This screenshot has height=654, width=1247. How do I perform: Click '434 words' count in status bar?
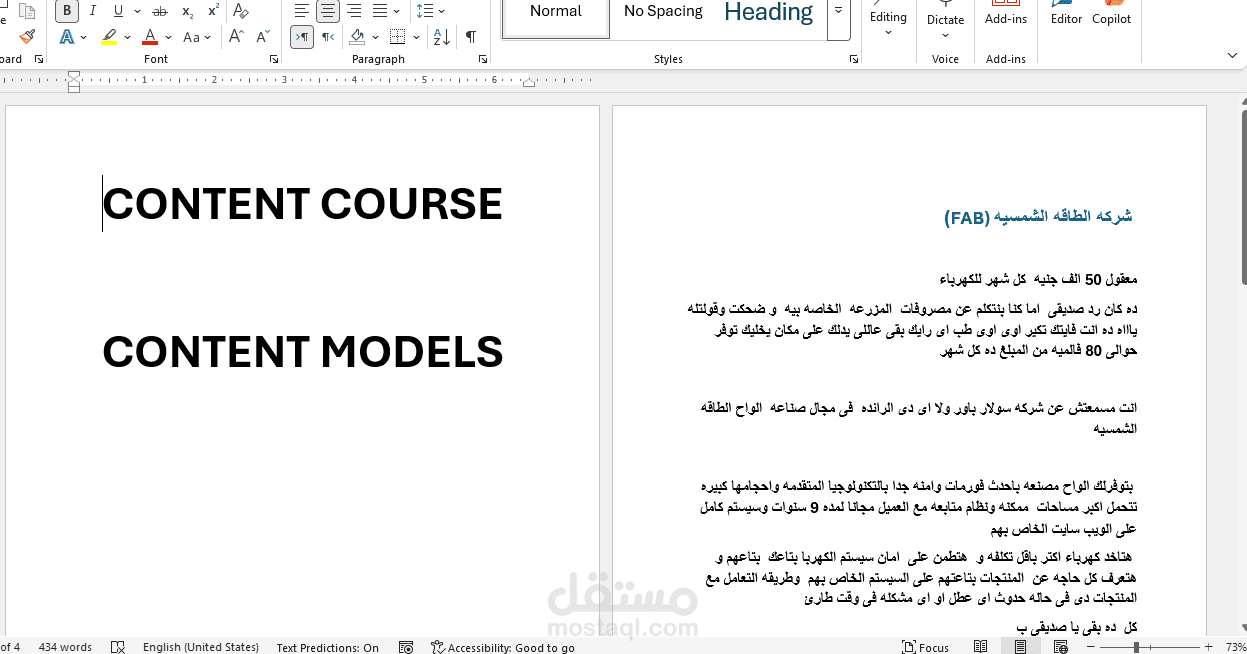tap(63, 647)
